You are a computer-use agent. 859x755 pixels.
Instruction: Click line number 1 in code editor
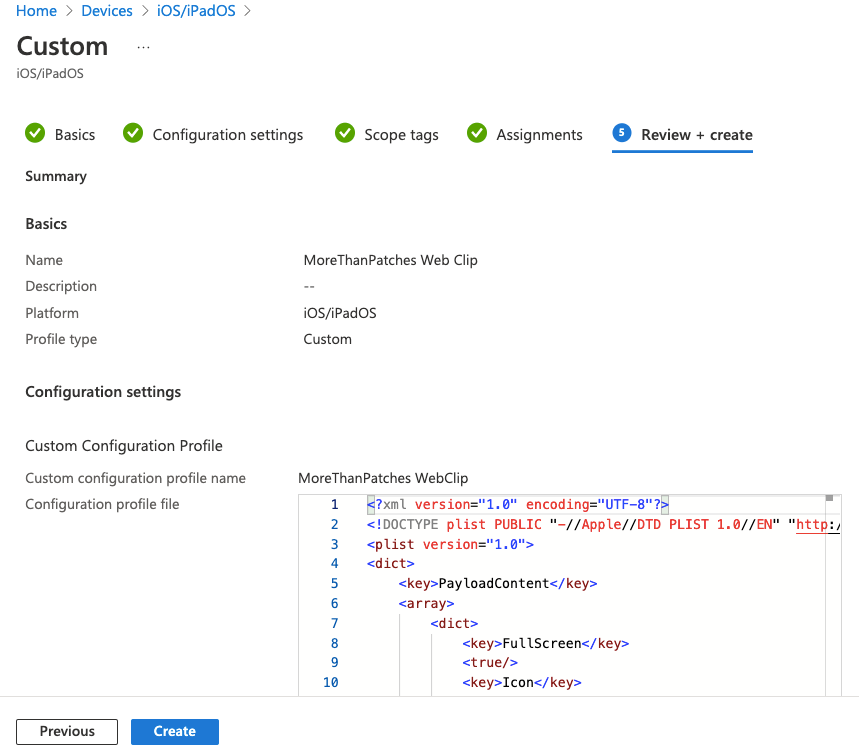(x=334, y=505)
